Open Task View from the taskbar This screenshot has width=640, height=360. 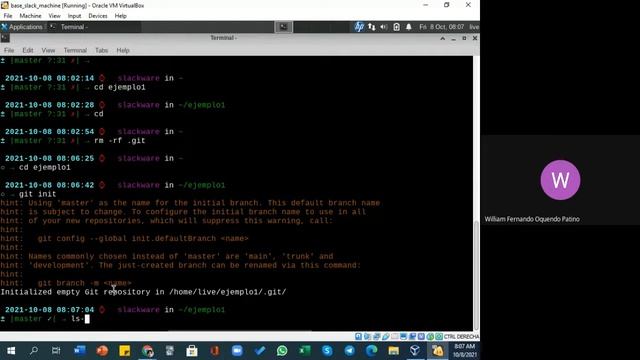tap(56, 351)
